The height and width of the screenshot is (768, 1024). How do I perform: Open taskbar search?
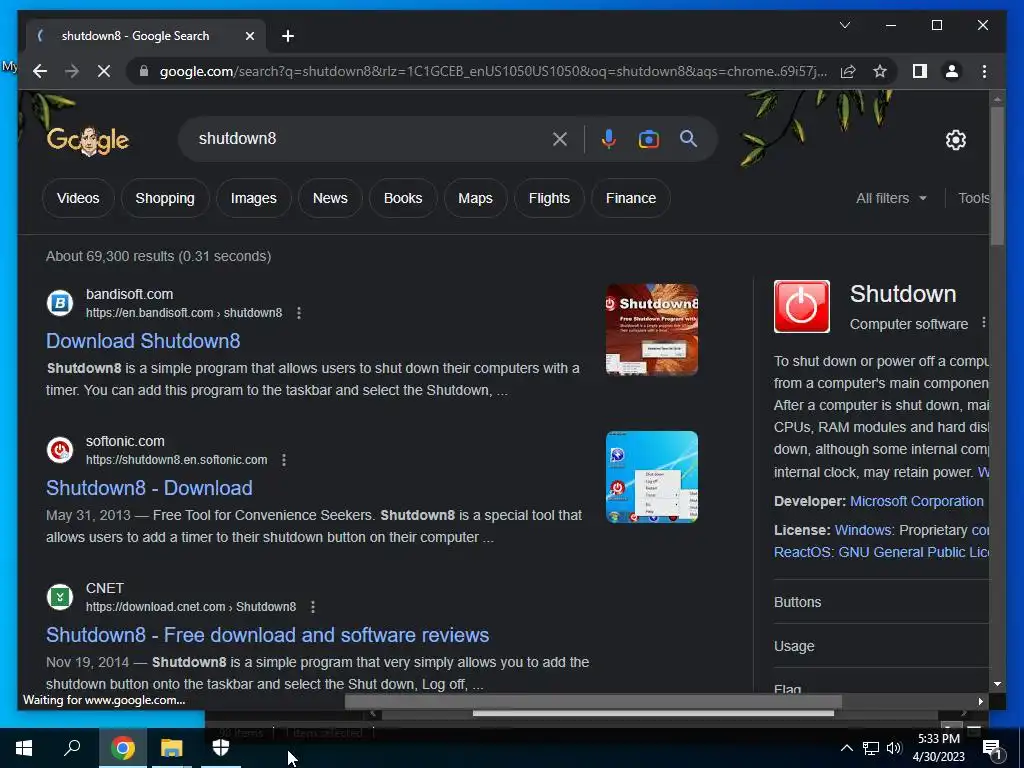(x=72, y=748)
